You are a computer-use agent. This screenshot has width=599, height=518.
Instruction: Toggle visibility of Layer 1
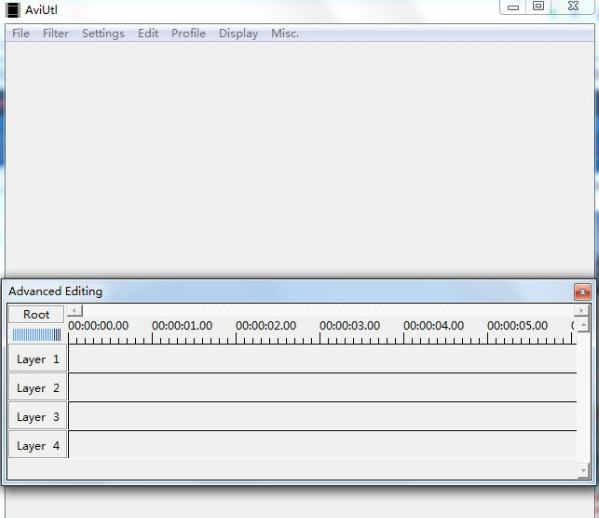(x=37, y=359)
